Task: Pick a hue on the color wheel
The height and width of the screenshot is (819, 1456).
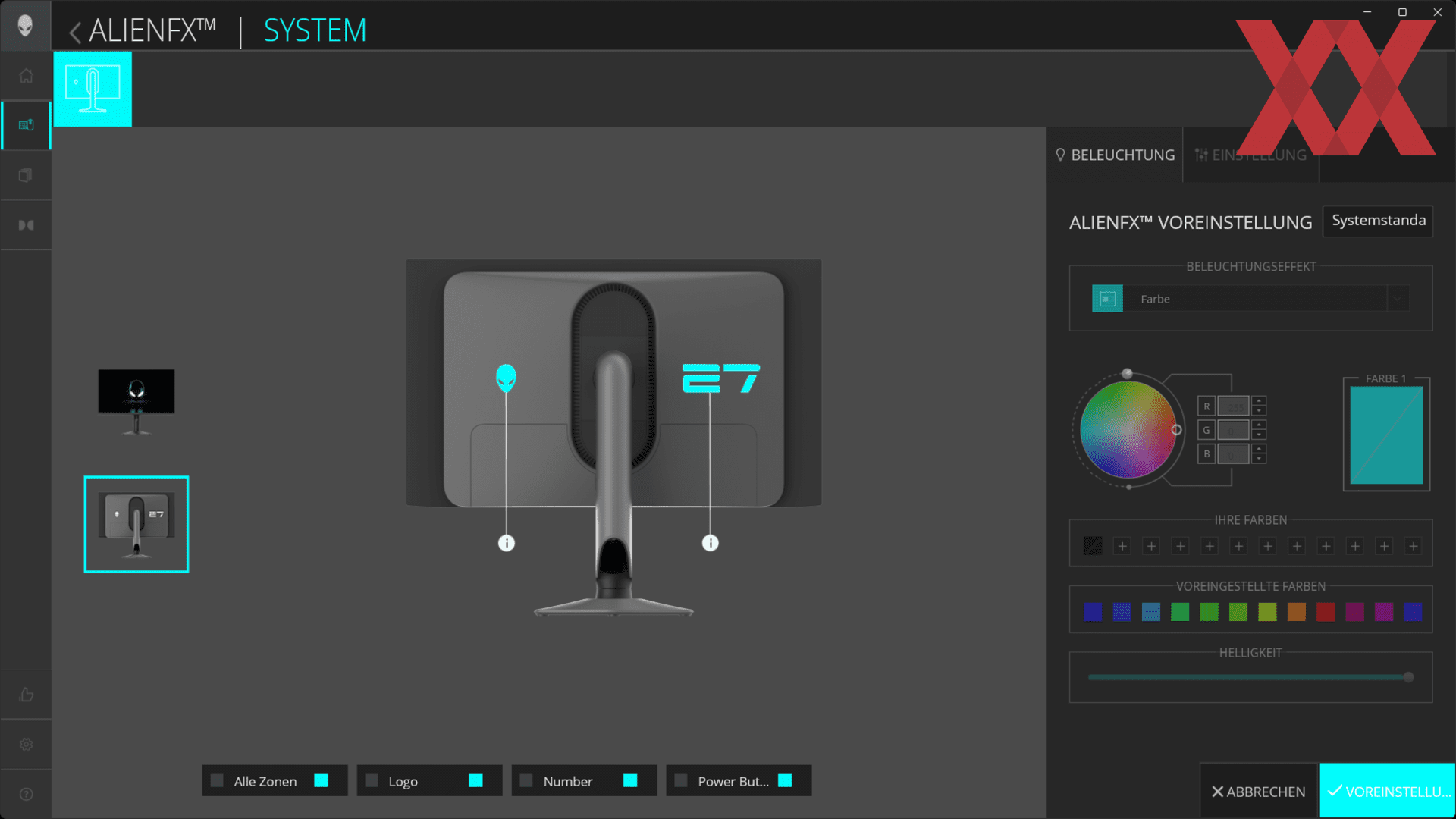Action: [1128, 429]
